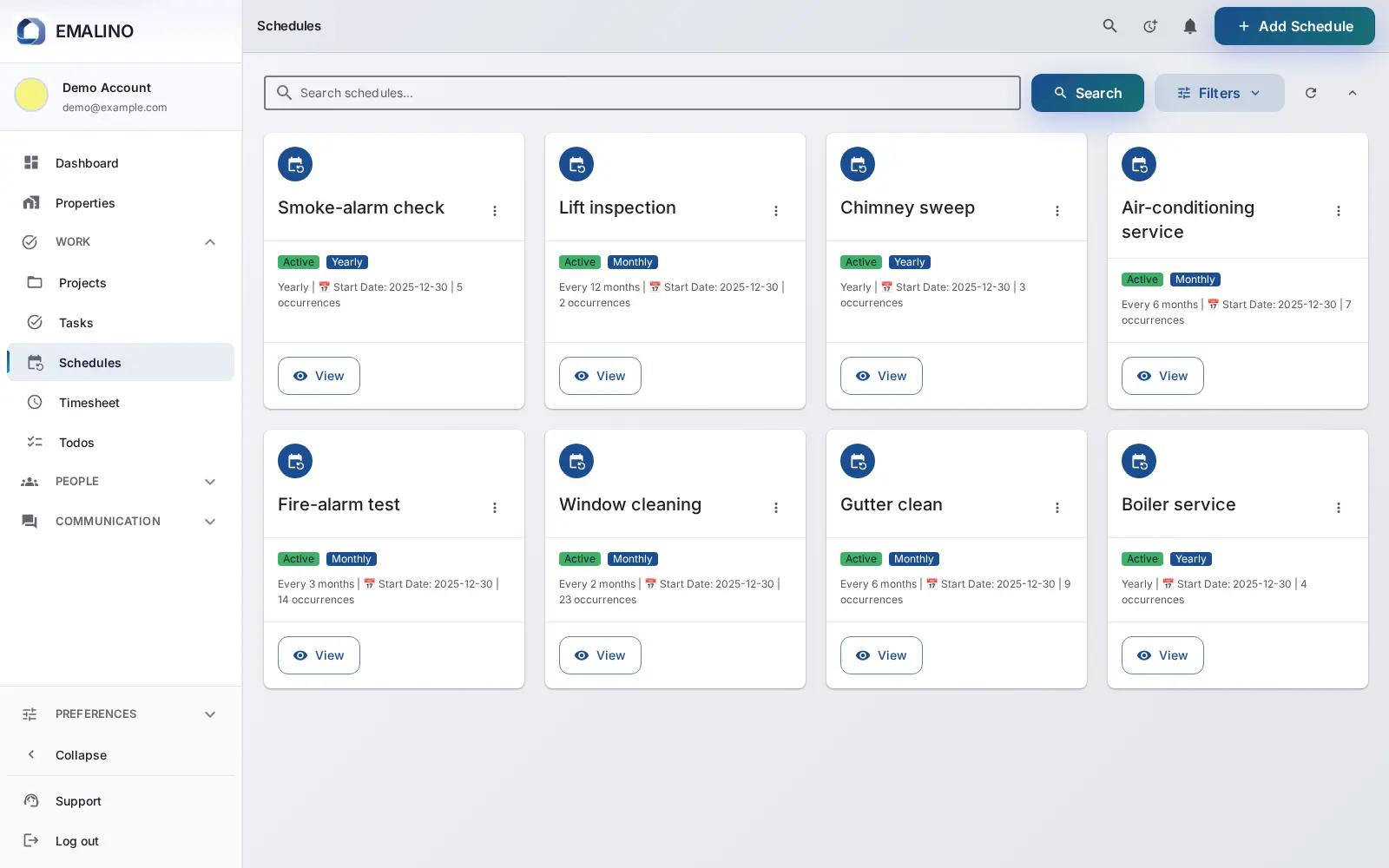The width and height of the screenshot is (1389, 868).
Task: Select Schedules in sidebar
Action: (x=121, y=363)
